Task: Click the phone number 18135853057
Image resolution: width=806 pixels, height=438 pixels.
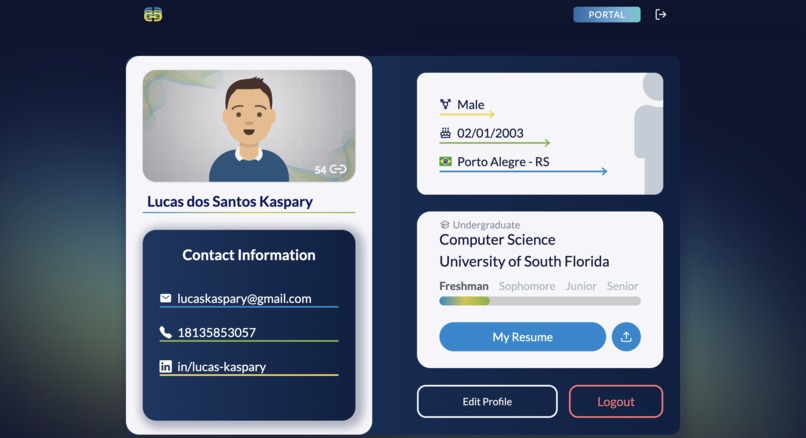Action: (216, 333)
